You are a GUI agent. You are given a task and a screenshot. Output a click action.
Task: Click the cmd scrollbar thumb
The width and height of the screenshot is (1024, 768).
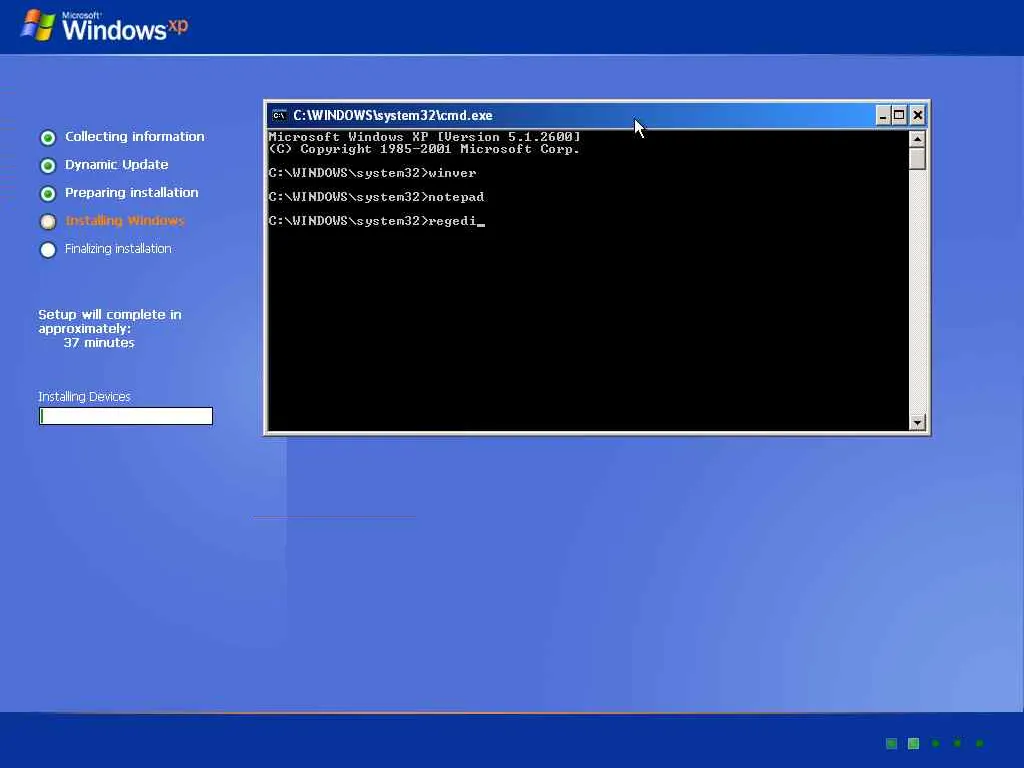coord(917,159)
